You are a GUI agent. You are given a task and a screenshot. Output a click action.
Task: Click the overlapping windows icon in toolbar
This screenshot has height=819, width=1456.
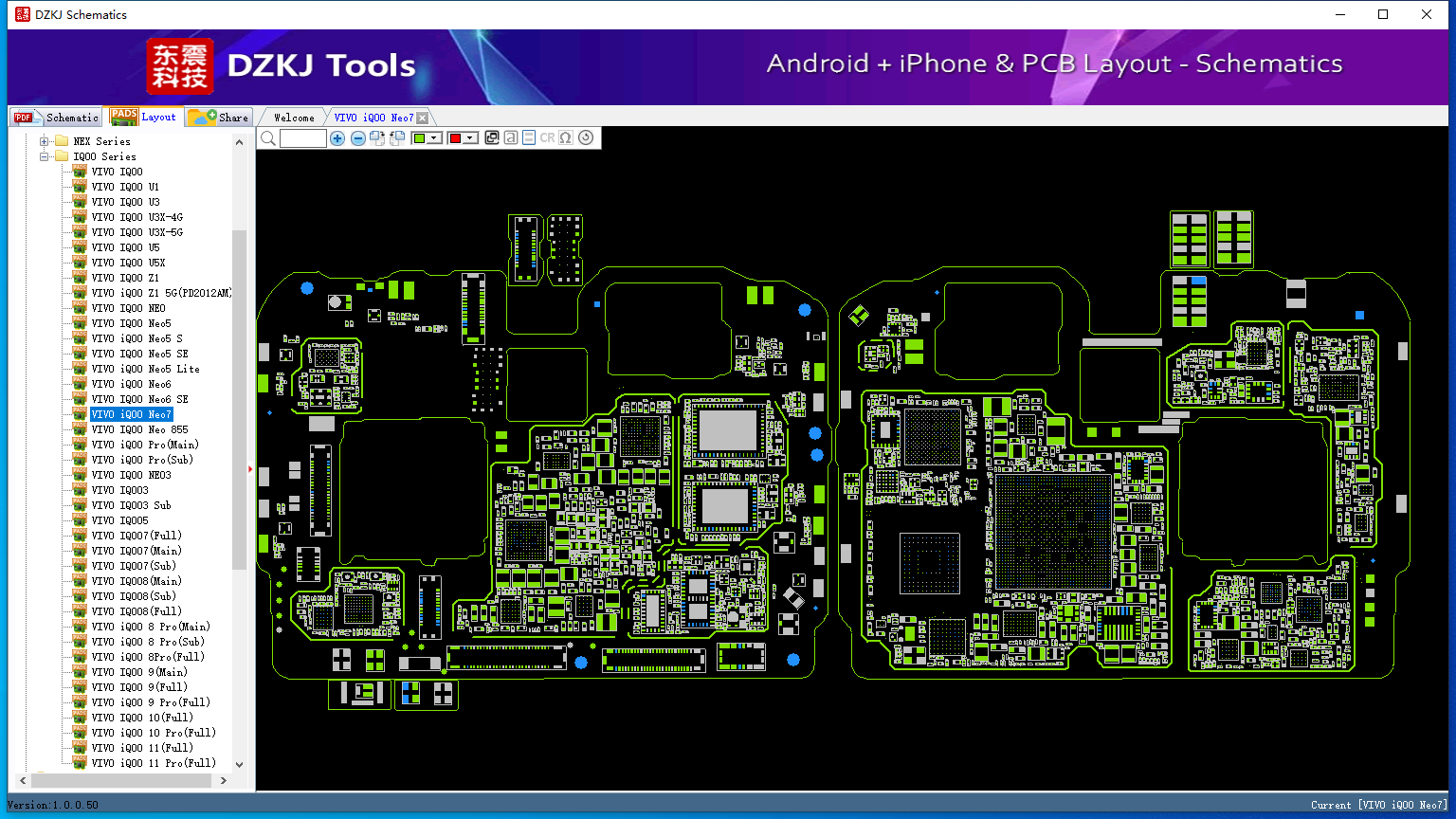click(x=492, y=138)
